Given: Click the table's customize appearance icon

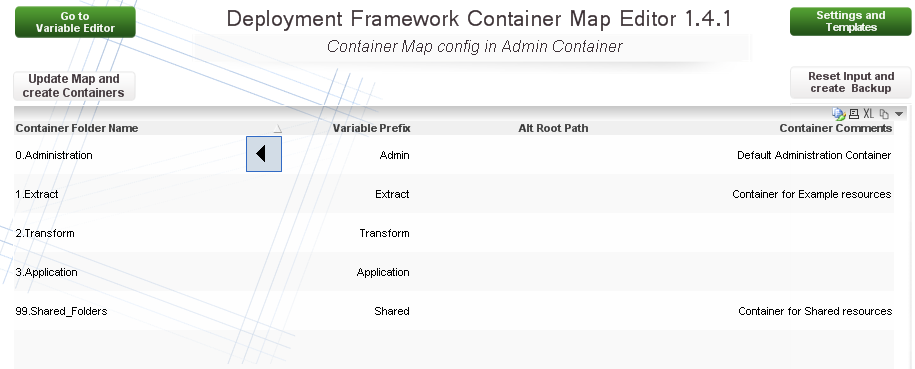Looking at the screenshot, I should point(839,114).
